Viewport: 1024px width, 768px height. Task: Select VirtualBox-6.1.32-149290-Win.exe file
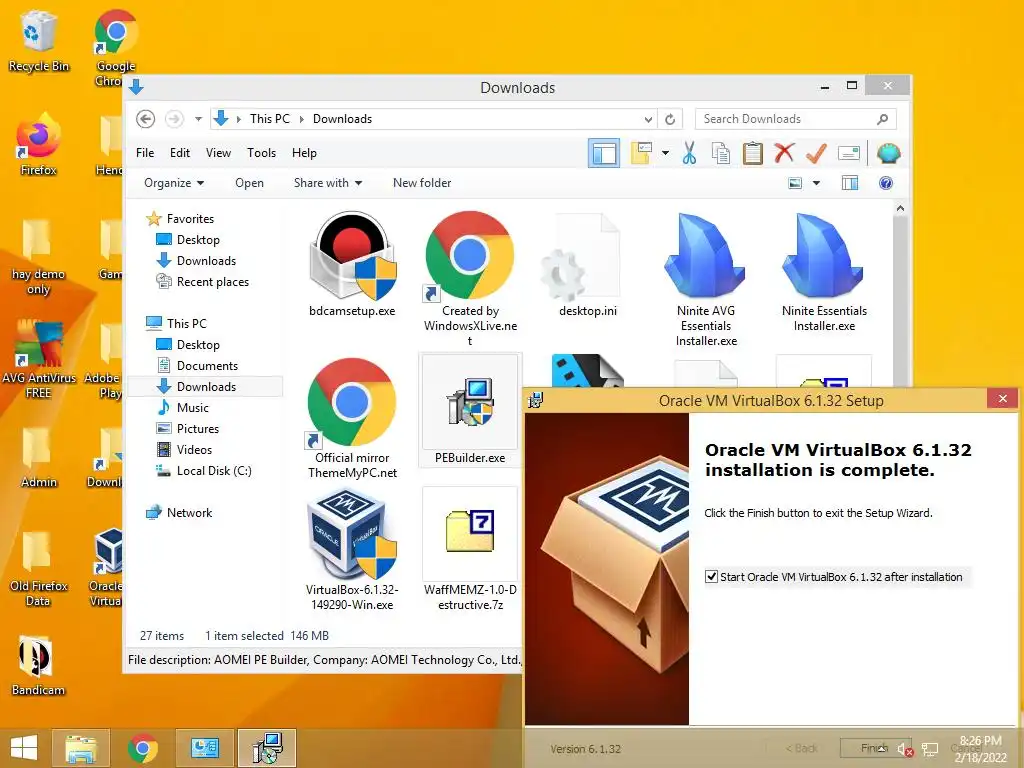tap(352, 550)
